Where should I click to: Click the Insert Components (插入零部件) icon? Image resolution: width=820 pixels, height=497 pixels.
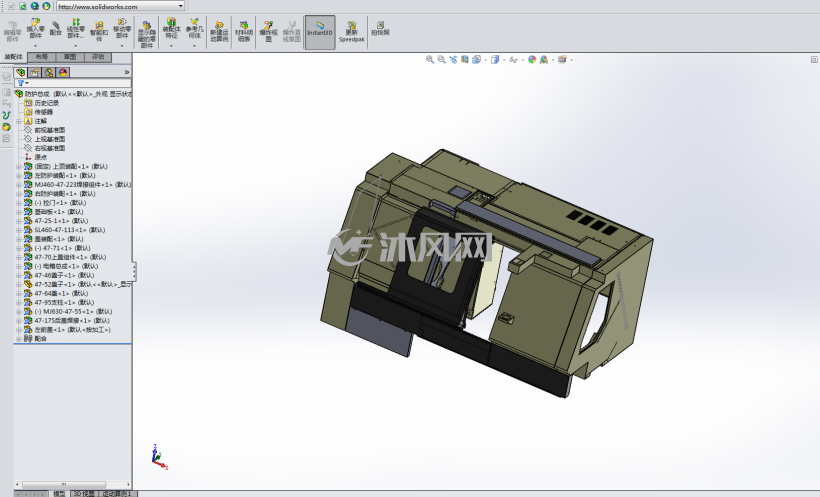coord(36,29)
